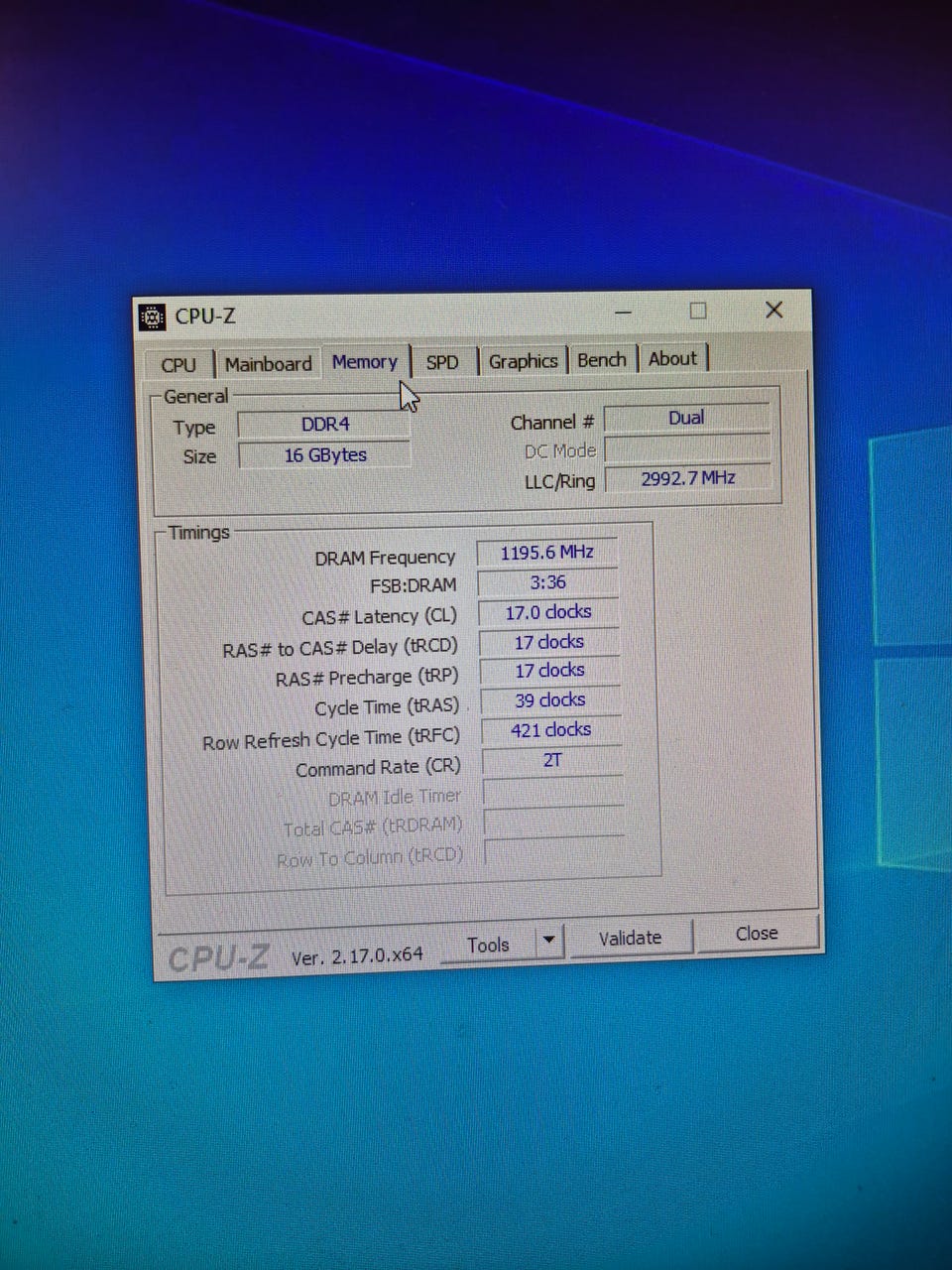Click the memory Type field showing DDR4
Viewport: 952px width, 1270px height.
324,425
